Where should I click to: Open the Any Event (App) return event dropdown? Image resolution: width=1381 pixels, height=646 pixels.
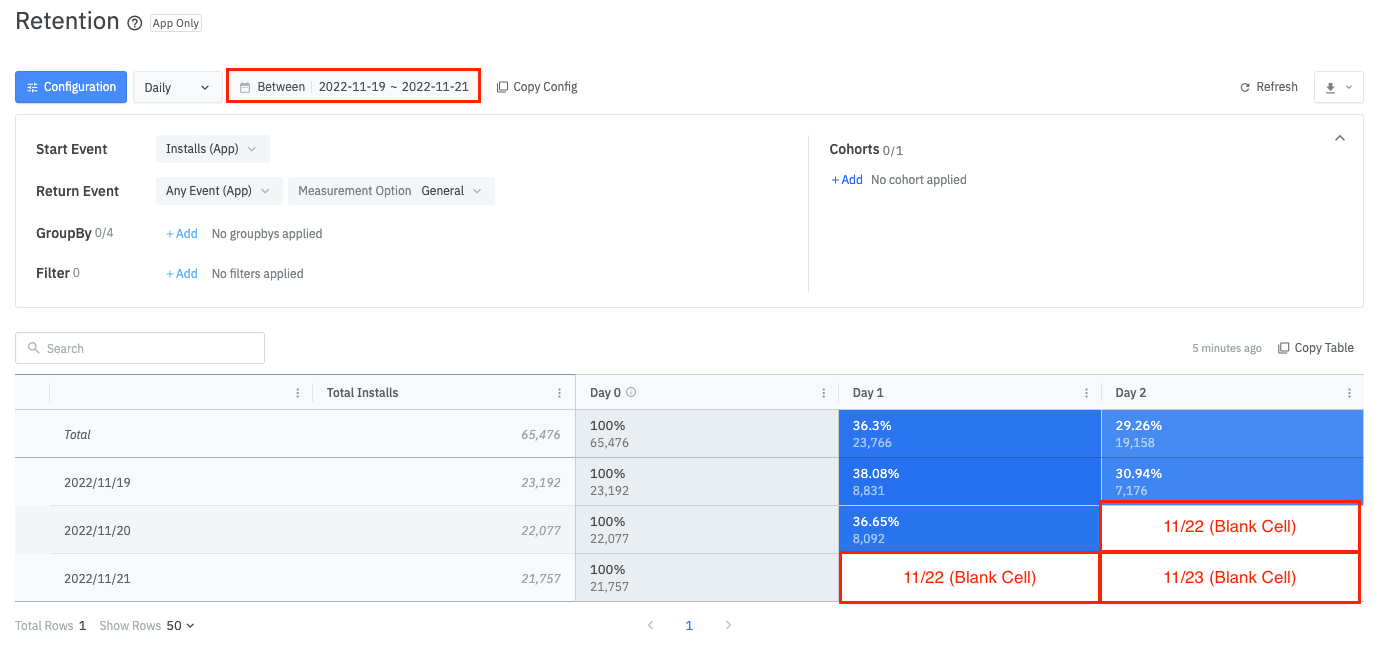pyautogui.click(x=218, y=191)
